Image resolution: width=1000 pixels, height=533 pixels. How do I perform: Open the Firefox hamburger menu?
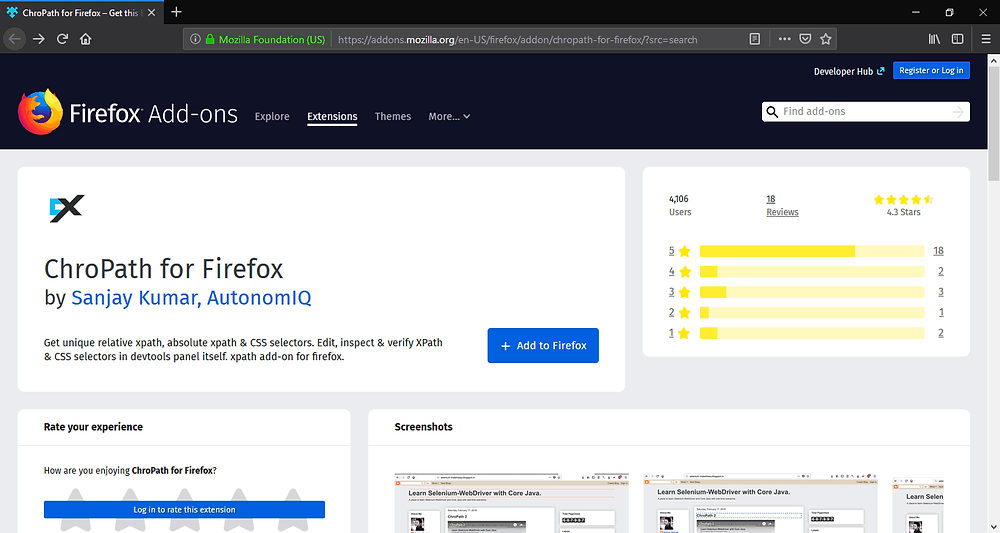click(x=985, y=39)
